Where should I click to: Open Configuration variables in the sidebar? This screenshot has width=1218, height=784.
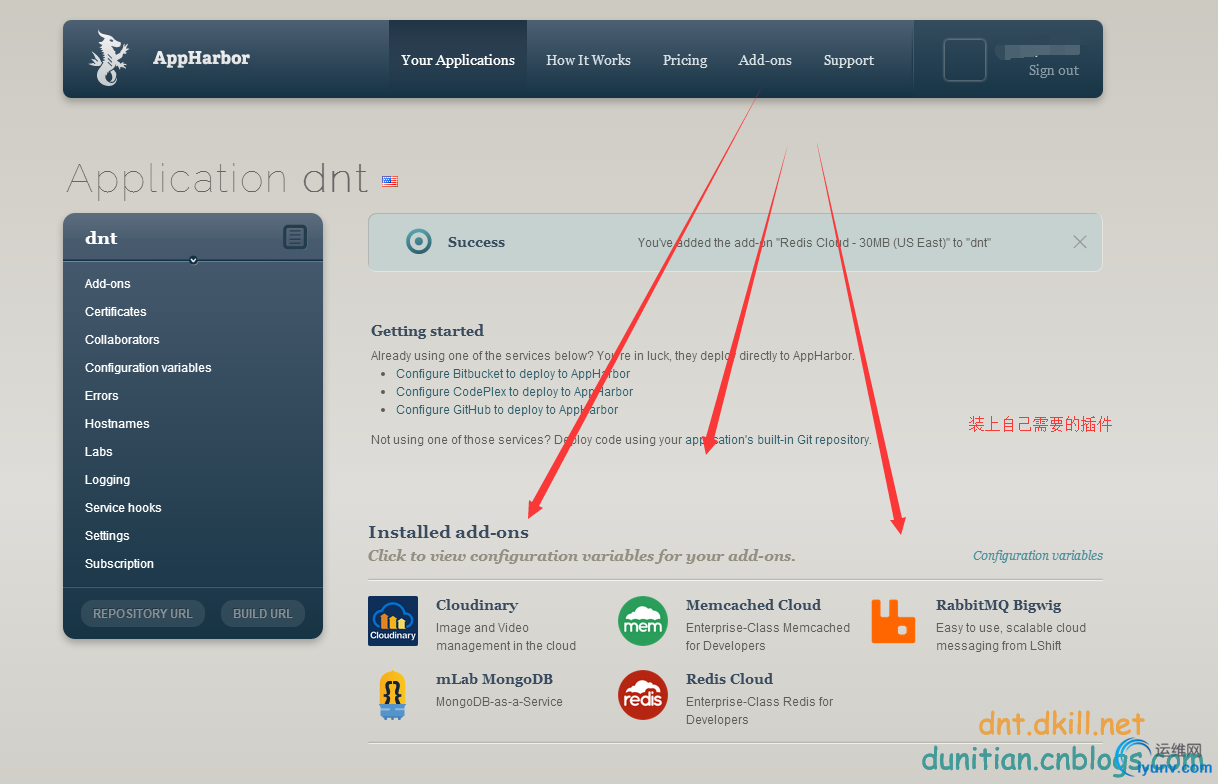148,368
